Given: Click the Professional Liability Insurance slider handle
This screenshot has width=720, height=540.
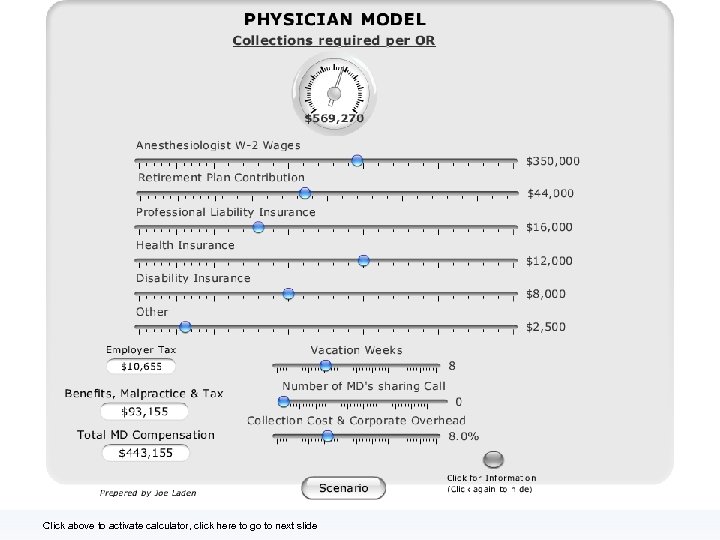Looking at the screenshot, I should tap(258, 227).
